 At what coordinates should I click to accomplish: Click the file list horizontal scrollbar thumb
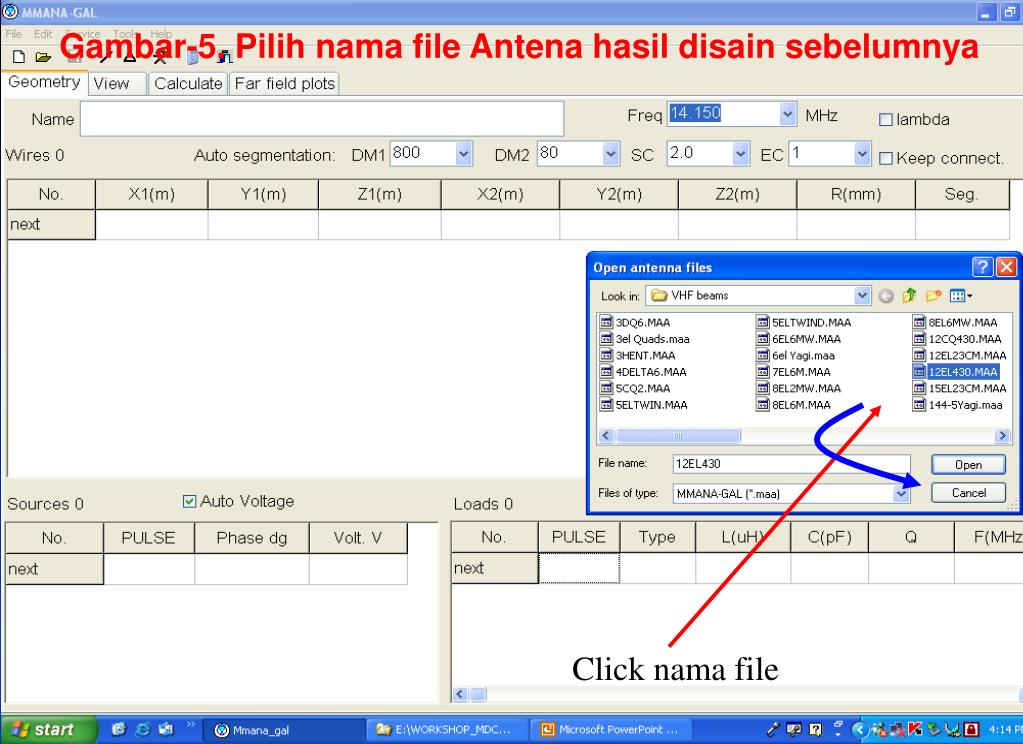coord(678,435)
